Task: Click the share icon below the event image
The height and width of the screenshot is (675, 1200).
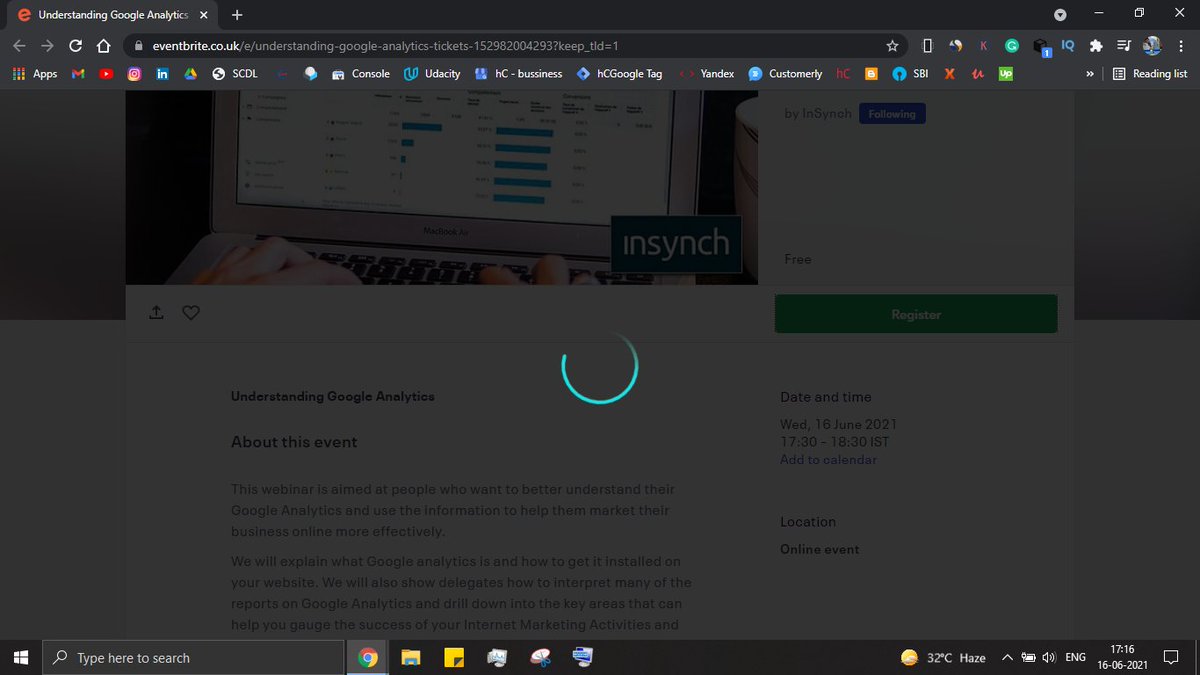Action: click(156, 313)
